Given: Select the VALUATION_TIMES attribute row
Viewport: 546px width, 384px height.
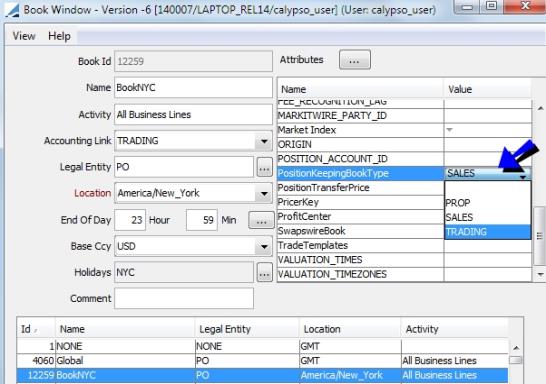Looking at the screenshot, I should click(x=405, y=260).
